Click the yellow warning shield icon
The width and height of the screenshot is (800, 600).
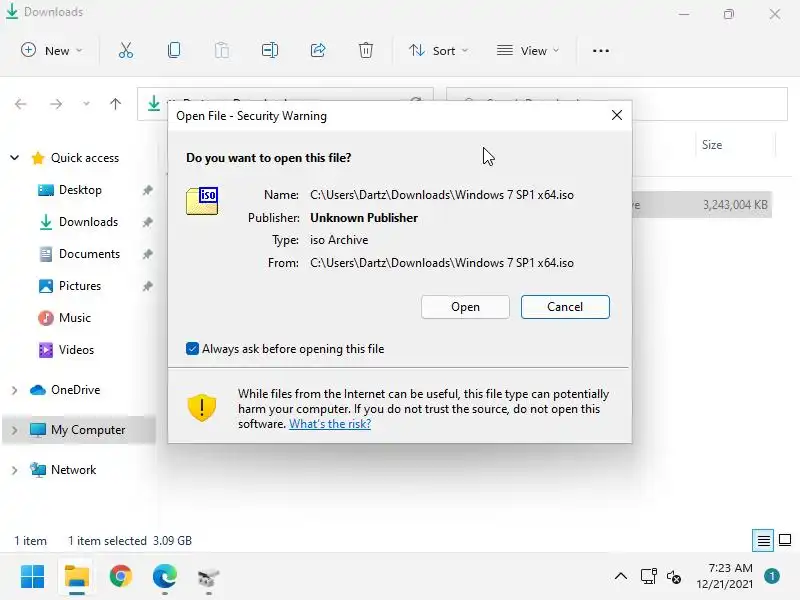pyautogui.click(x=202, y=408)
